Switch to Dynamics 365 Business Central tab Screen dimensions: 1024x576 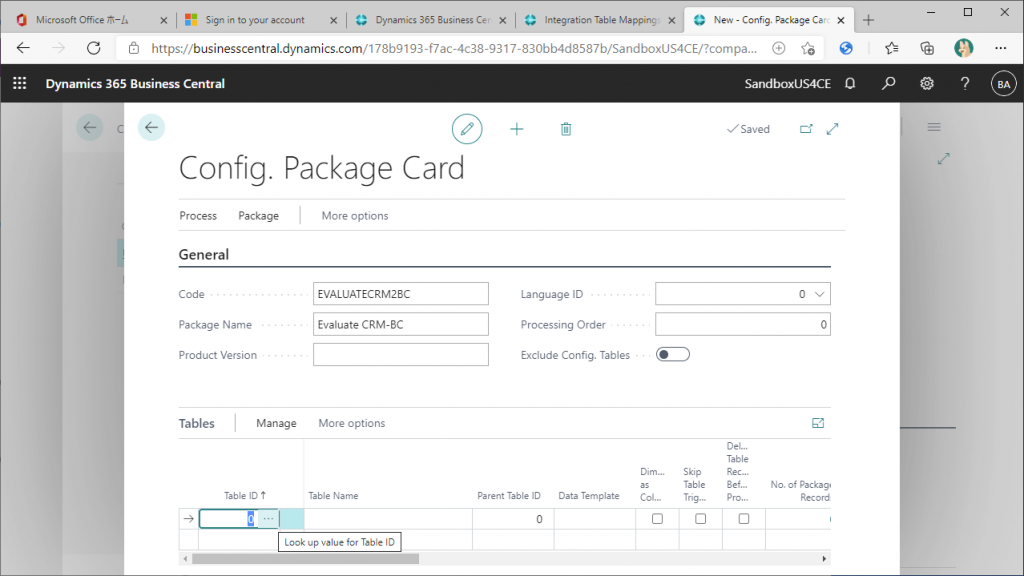[x=431, y=20]
